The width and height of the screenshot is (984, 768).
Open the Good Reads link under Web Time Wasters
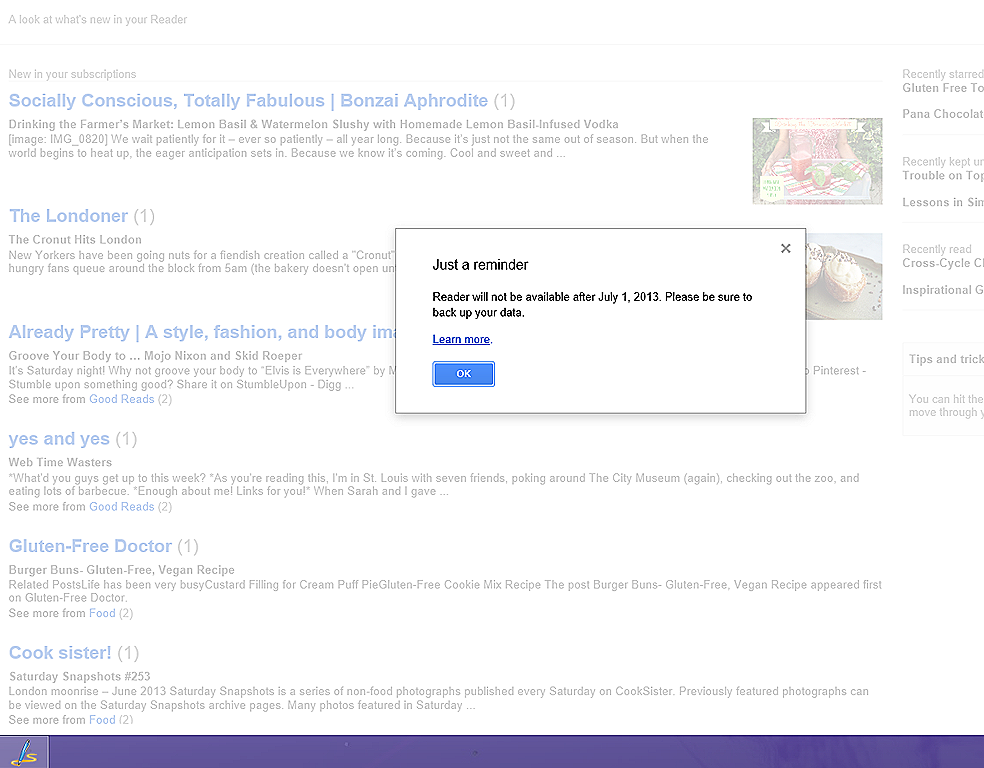click(122, 506)
